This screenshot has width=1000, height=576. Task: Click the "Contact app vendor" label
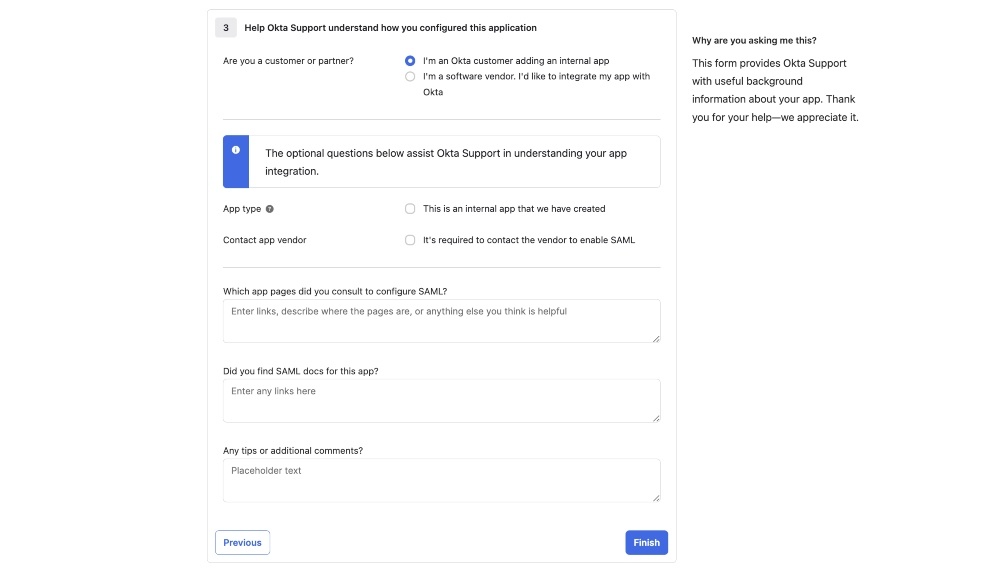click(x=265, y=240)
